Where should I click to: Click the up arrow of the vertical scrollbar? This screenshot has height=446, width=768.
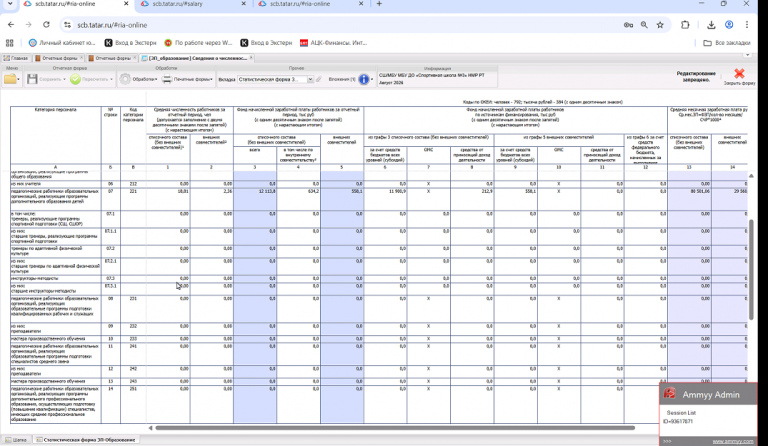click(x=751, y=175)
